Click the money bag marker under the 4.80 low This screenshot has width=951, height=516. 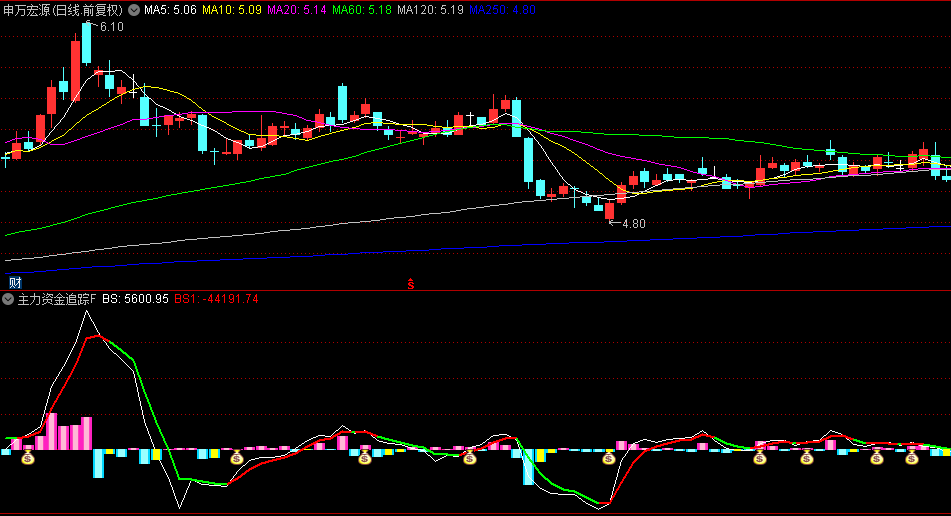coord(609,457)
